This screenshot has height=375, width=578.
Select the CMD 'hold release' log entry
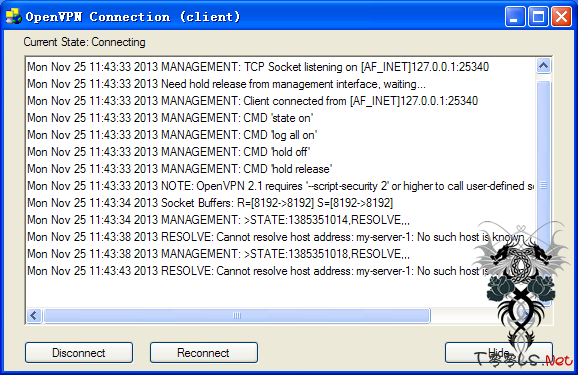(180, 169)
